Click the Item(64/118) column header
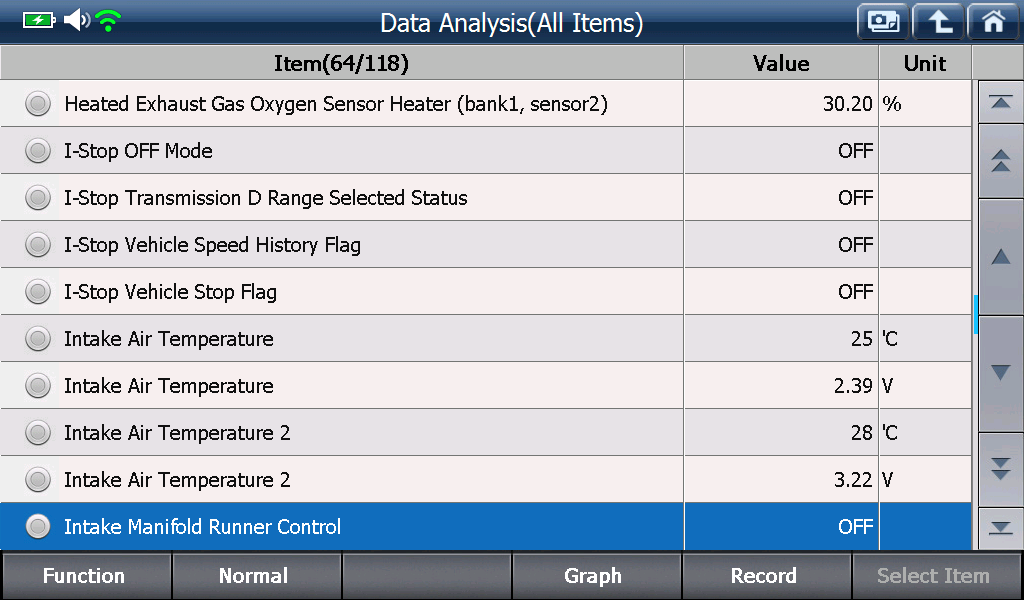 (342, 63)
